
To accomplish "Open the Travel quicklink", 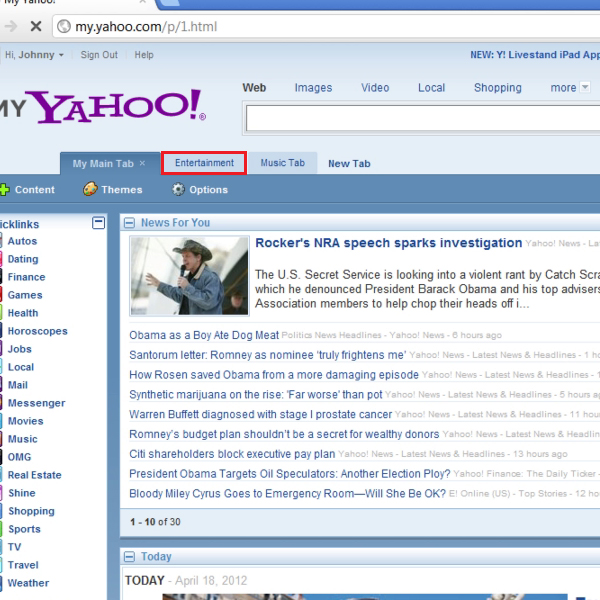I will coord(23,565).
